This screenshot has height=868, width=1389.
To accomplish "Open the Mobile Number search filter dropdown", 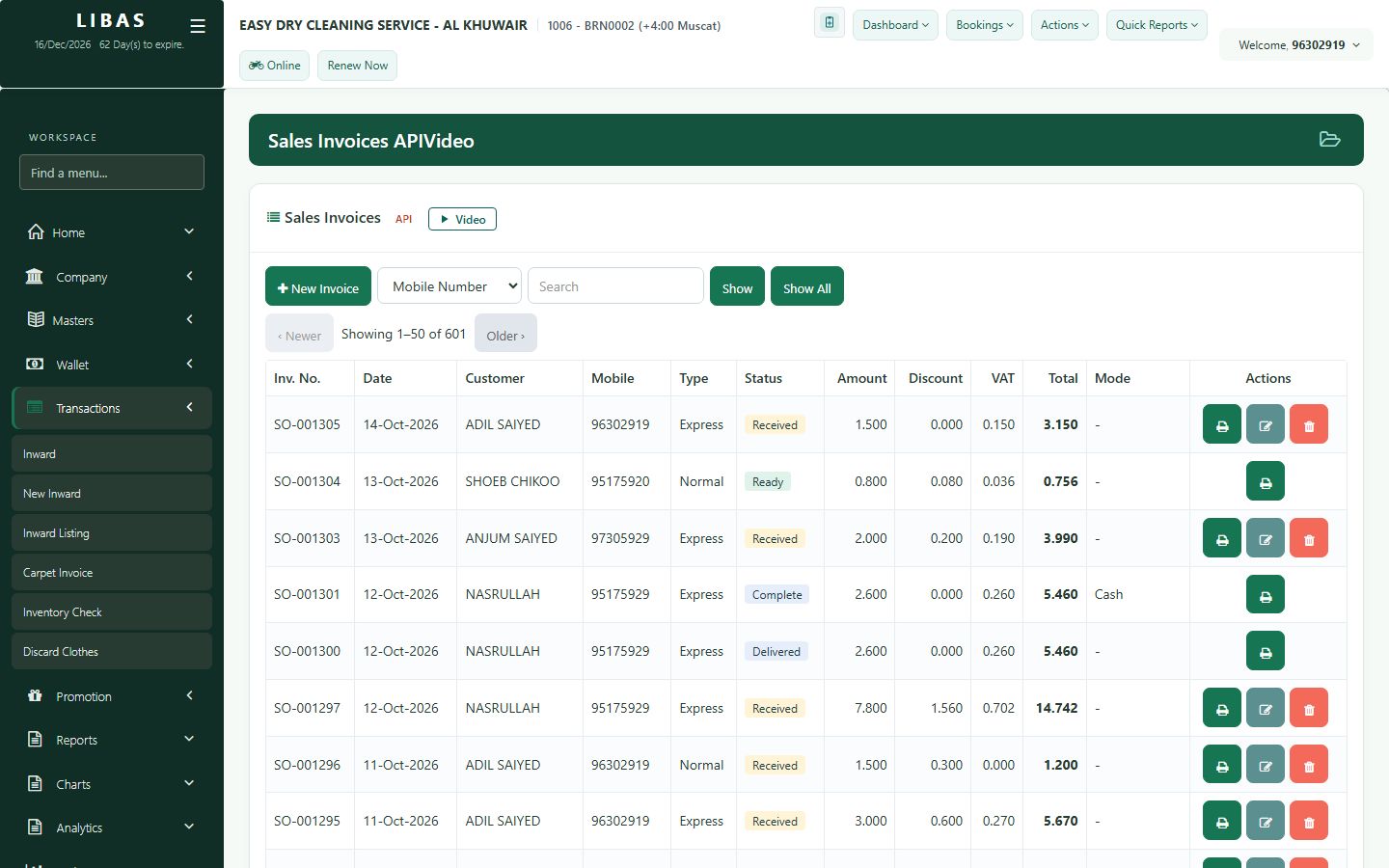I will click(449, 286).
